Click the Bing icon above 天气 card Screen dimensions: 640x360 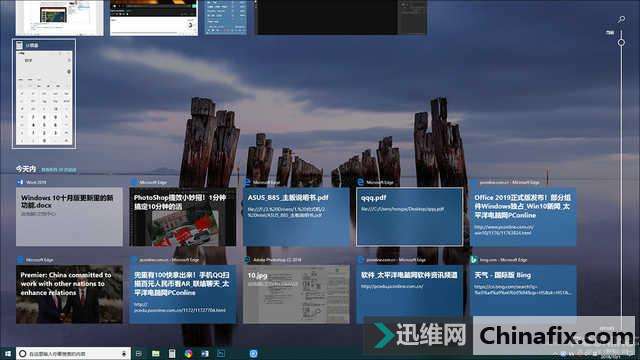pos(474,260)
